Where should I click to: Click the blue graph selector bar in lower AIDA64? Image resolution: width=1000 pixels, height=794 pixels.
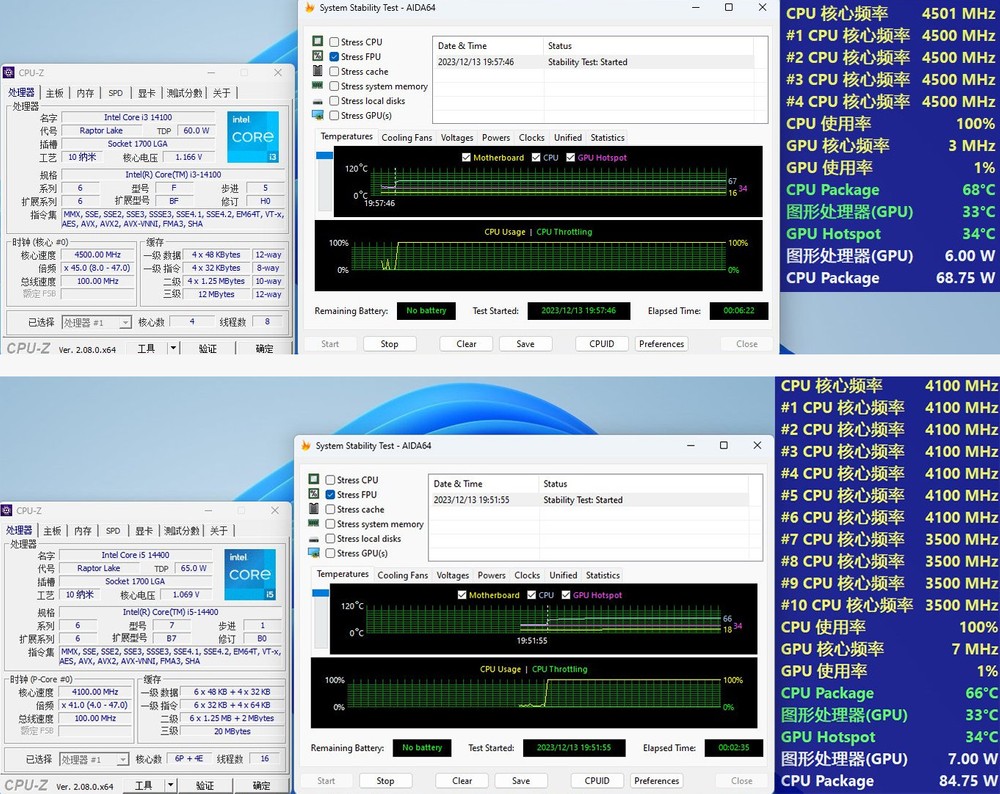coord(321,593)
